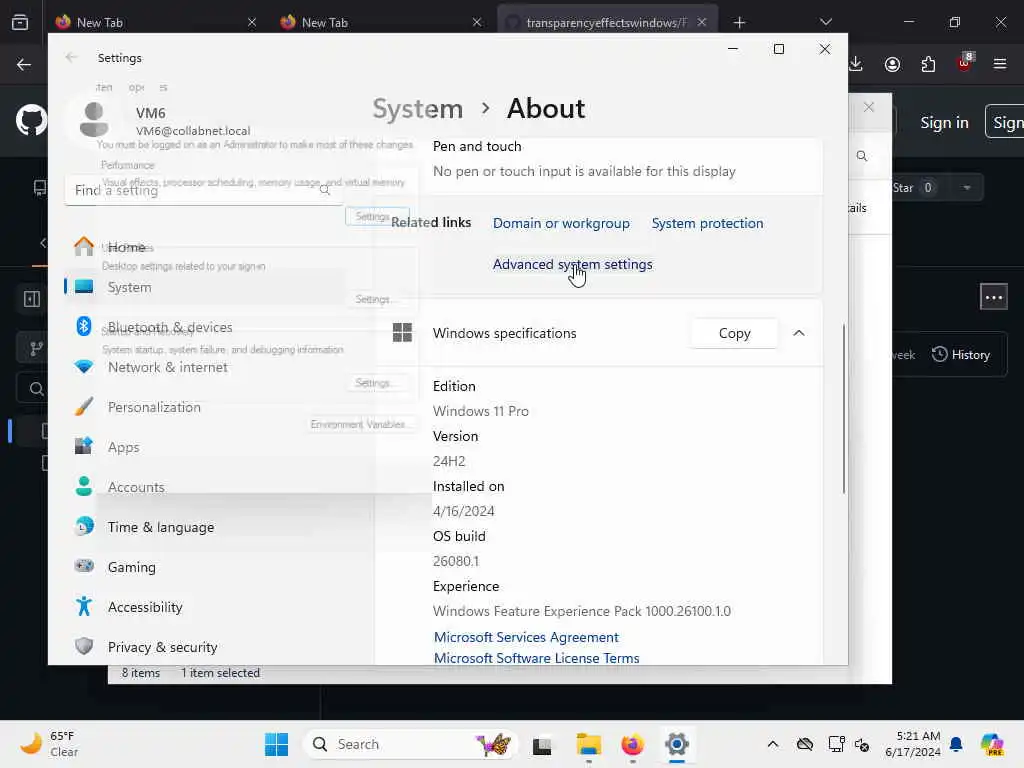Viewport: 1024px width, 768px height.
Task: Click the VM6 user profile avatar
Action: click(94, 120)
